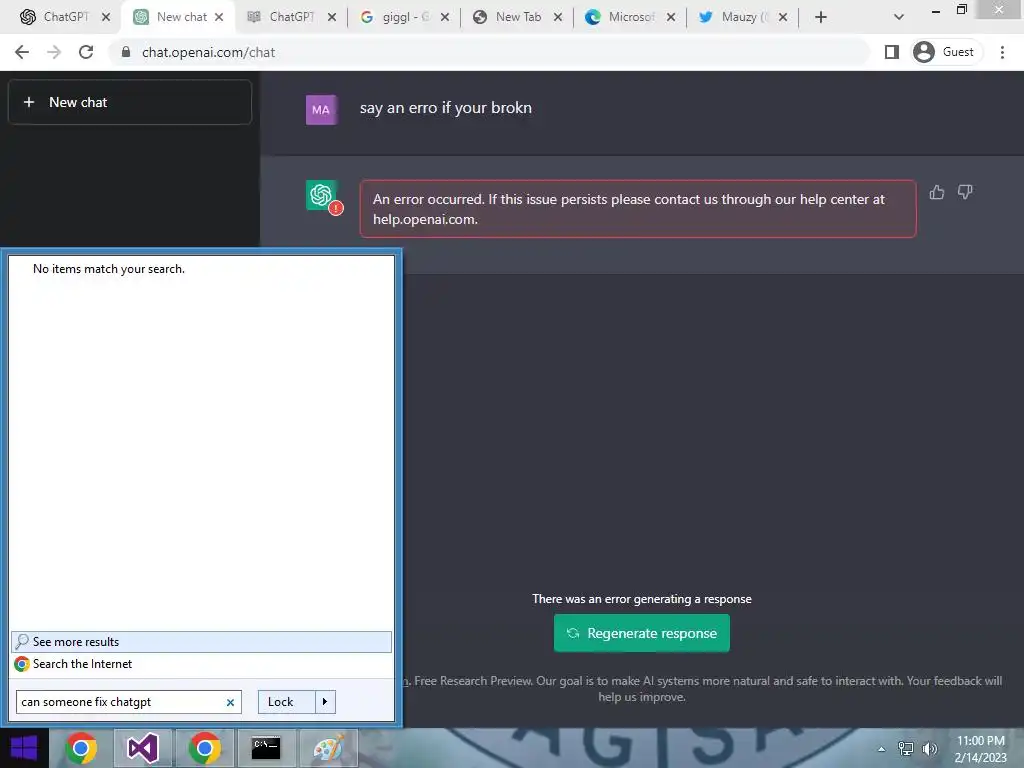1024x768 pixels.
Task: Show hidden system tray icons
Action: pyautogui.click(x=882, y=749)
